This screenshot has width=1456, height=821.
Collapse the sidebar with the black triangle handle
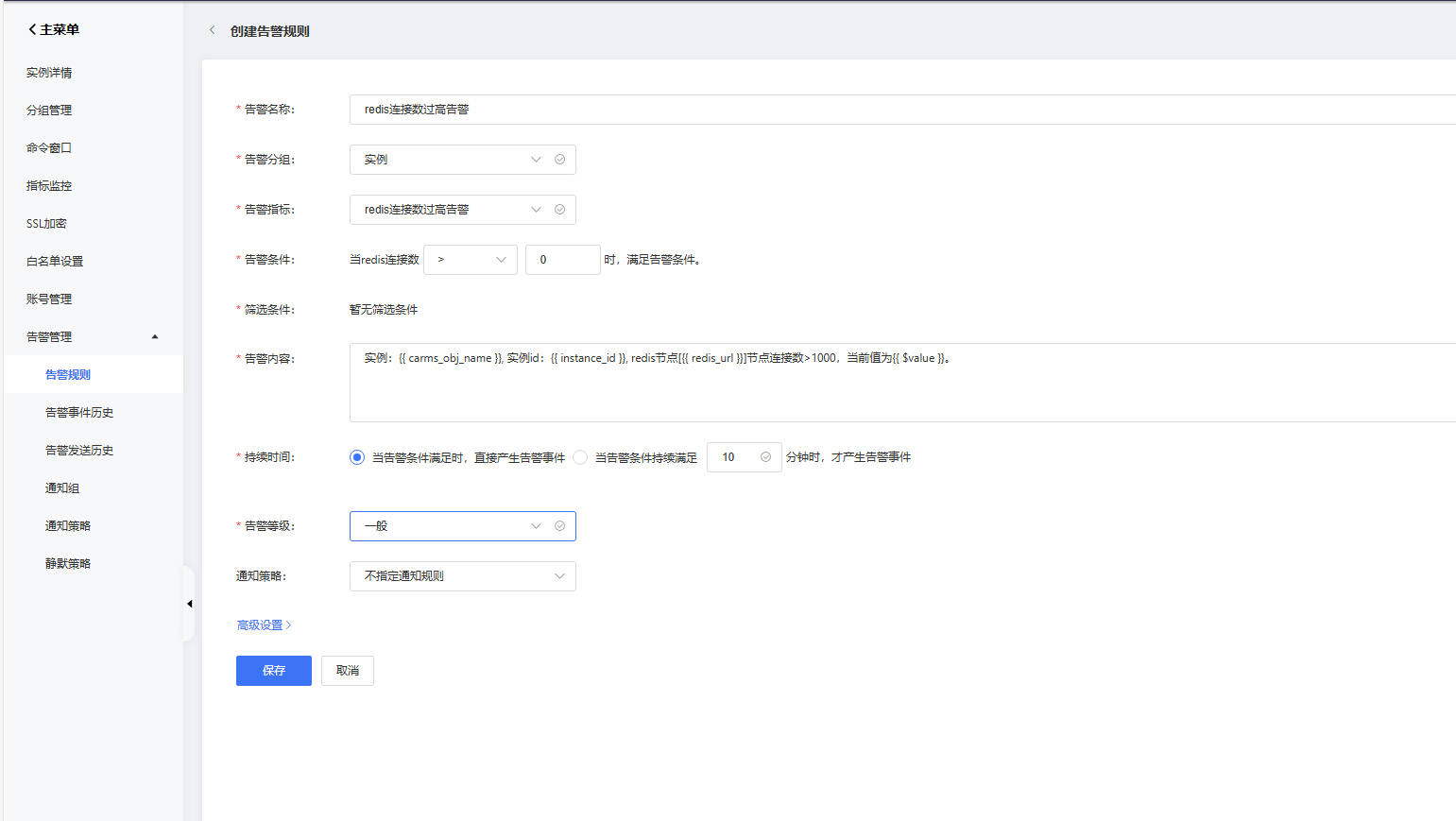(189, 604)
